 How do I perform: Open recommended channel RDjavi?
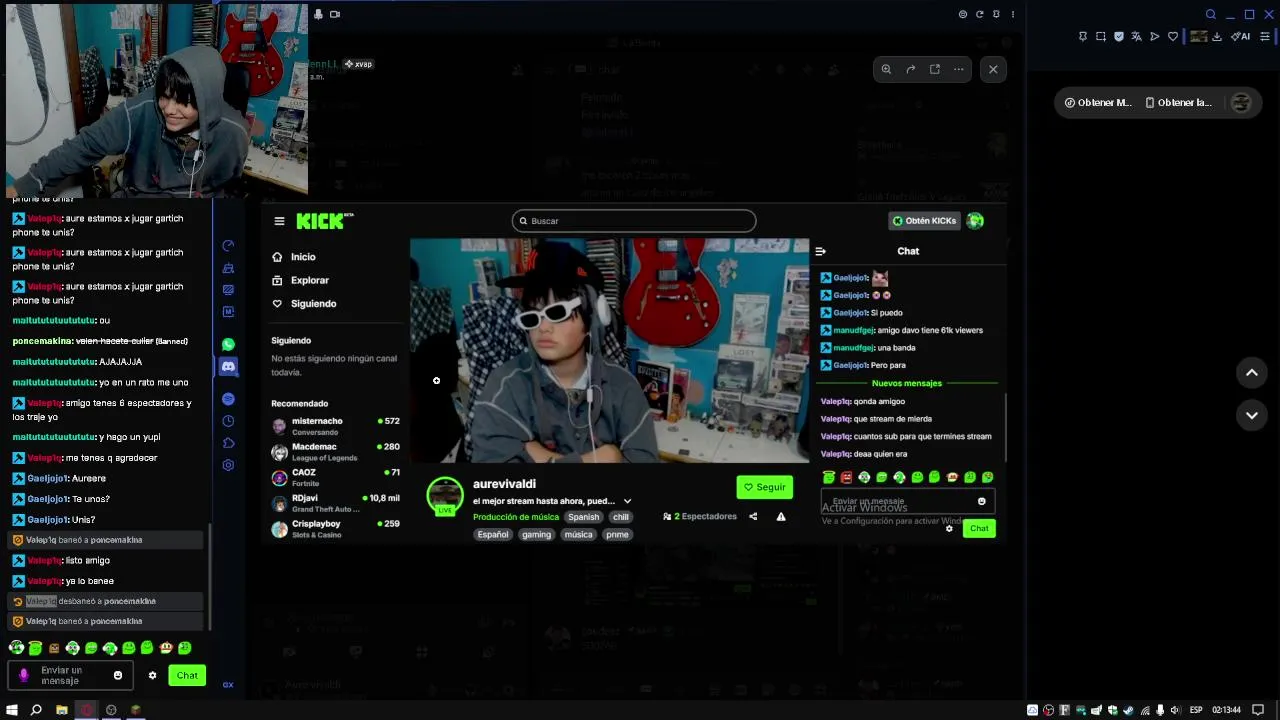click(335, 503)
